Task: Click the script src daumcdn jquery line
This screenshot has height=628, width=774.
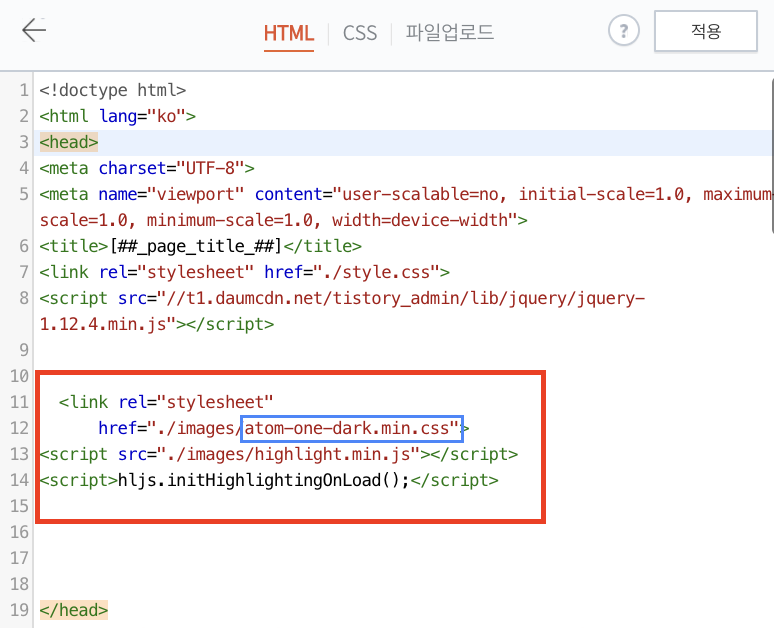Action: 342,299
